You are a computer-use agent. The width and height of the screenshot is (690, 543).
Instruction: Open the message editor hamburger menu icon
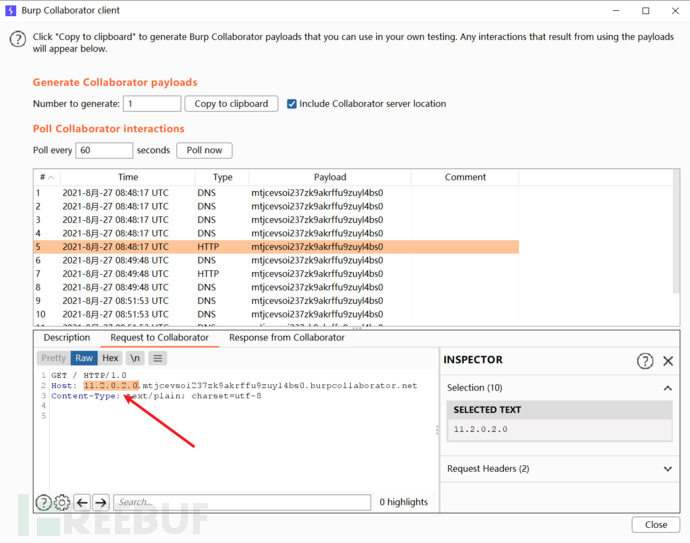(x=158, y=358)
